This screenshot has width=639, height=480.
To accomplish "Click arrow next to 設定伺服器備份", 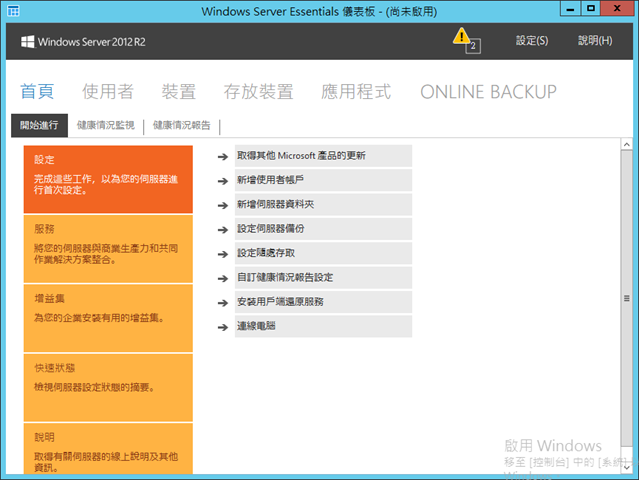I will coord(223,230).
